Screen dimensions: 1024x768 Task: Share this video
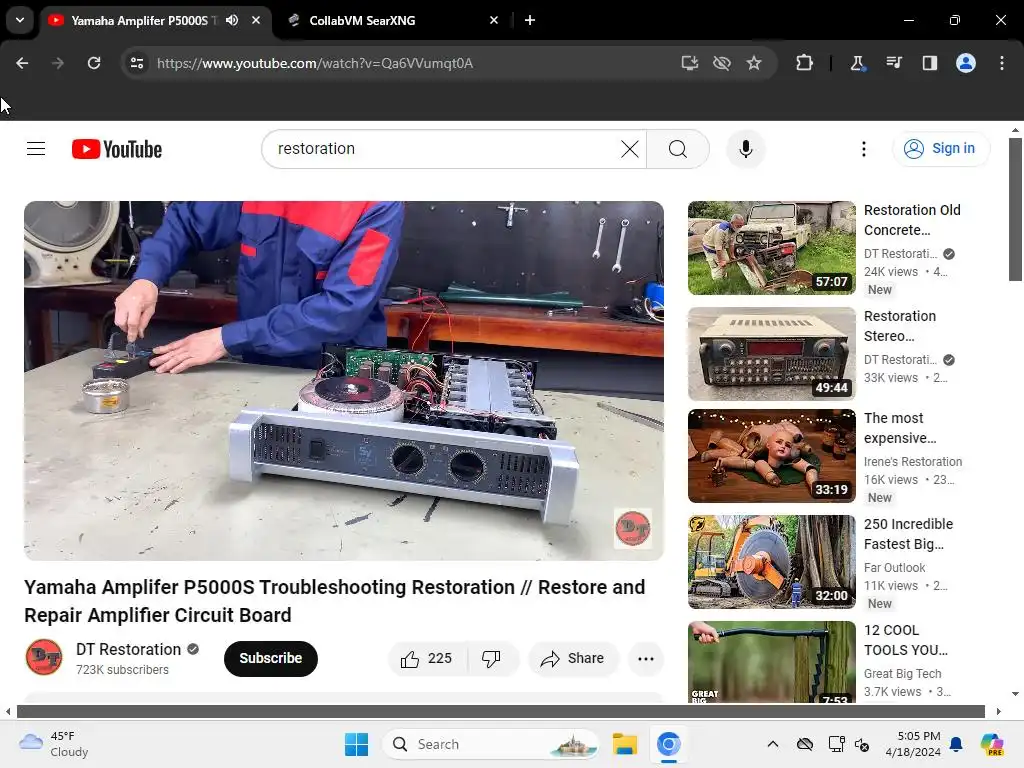pos(573,658)
